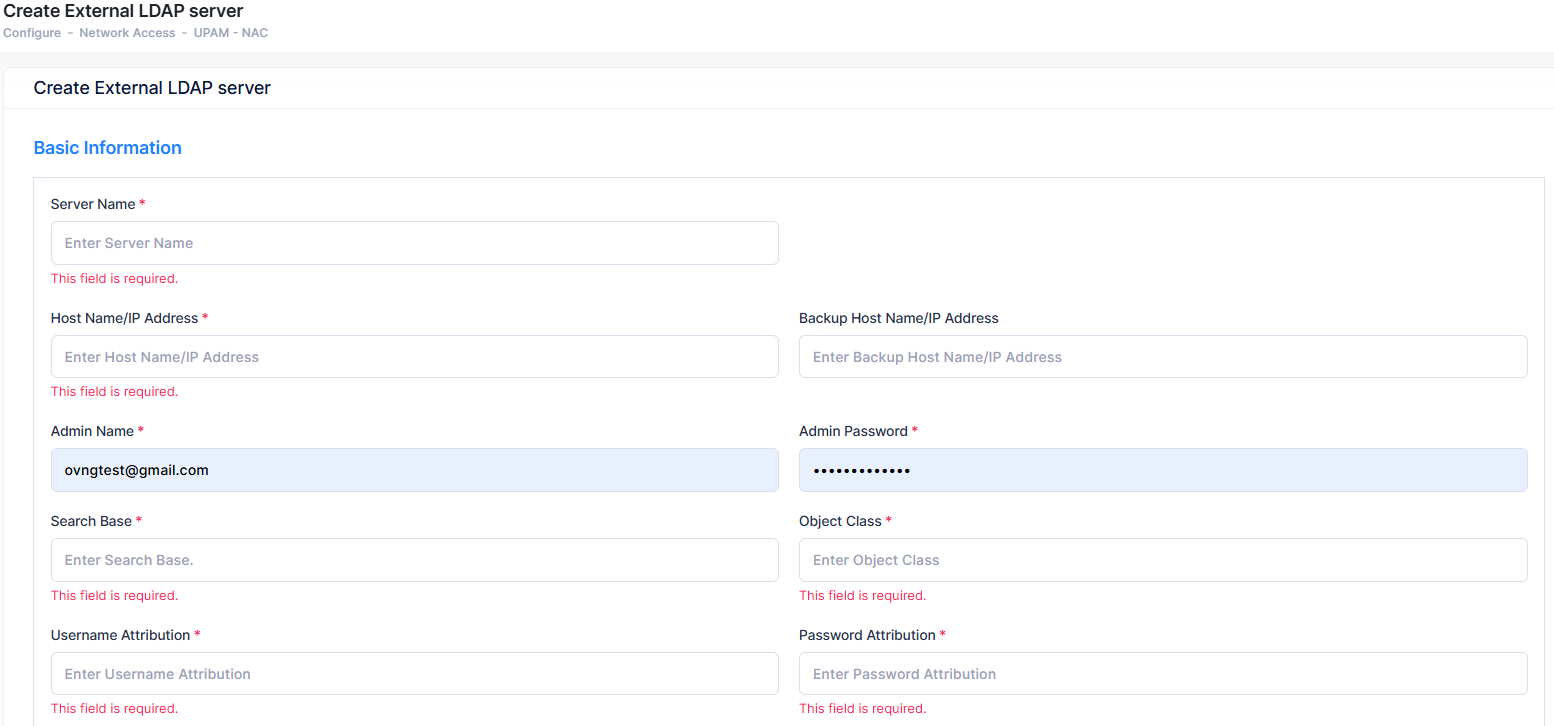Click the Enter Search Base input field
1554x726 pixels.
click(x=414, y=560)
